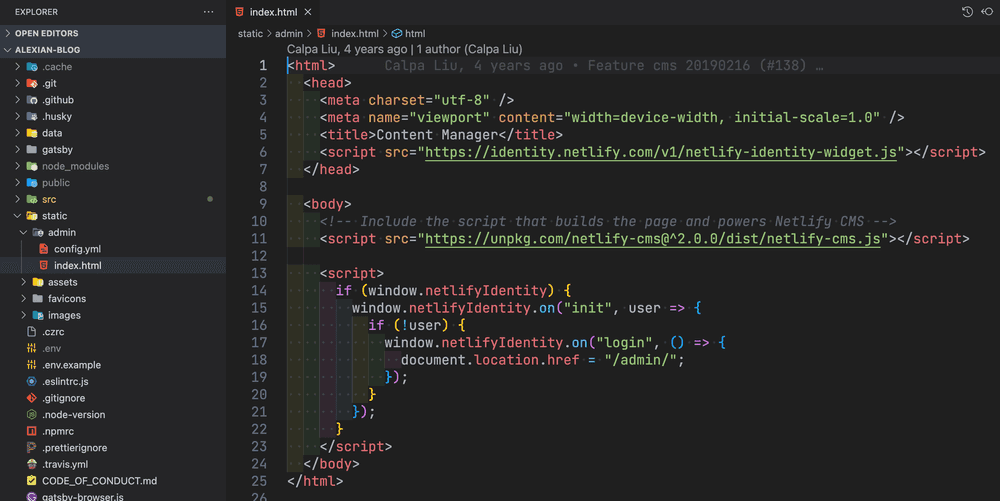This screenshot has height=501, width=1000.
Task: Click the .travis.yml Travis icon
Action: [x=32, y=464]
